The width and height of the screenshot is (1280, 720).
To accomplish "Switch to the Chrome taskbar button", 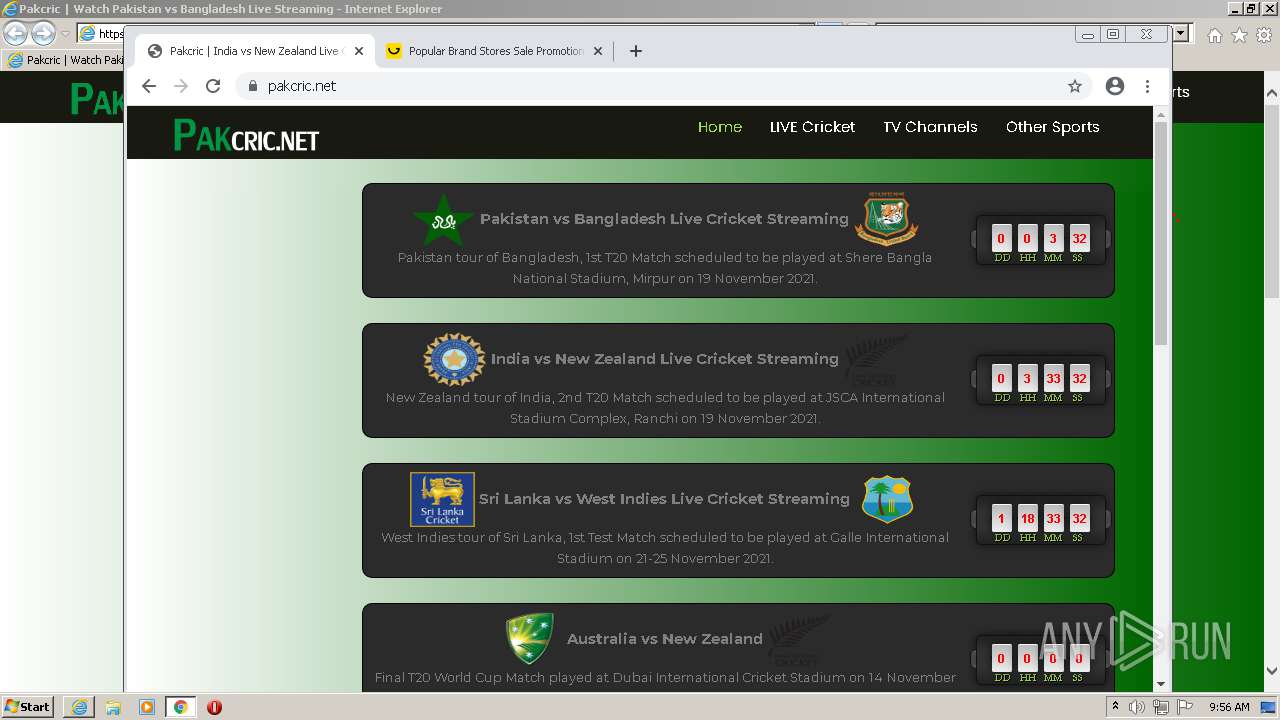I will (x=180, y=707).
